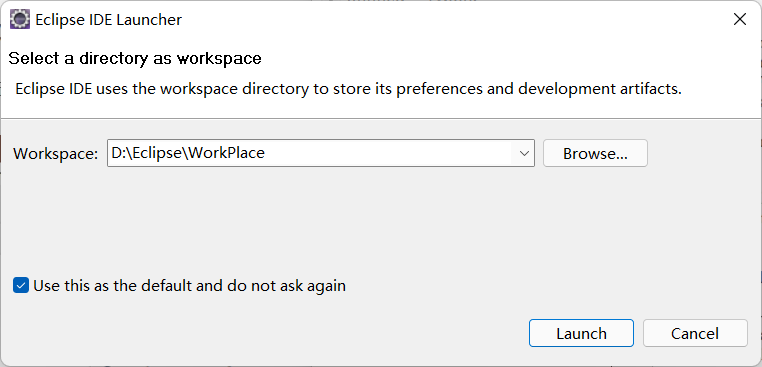Screen dimensions: 762x367
Task: Open recent workspaces list via chevron
Action: point(524,153)
